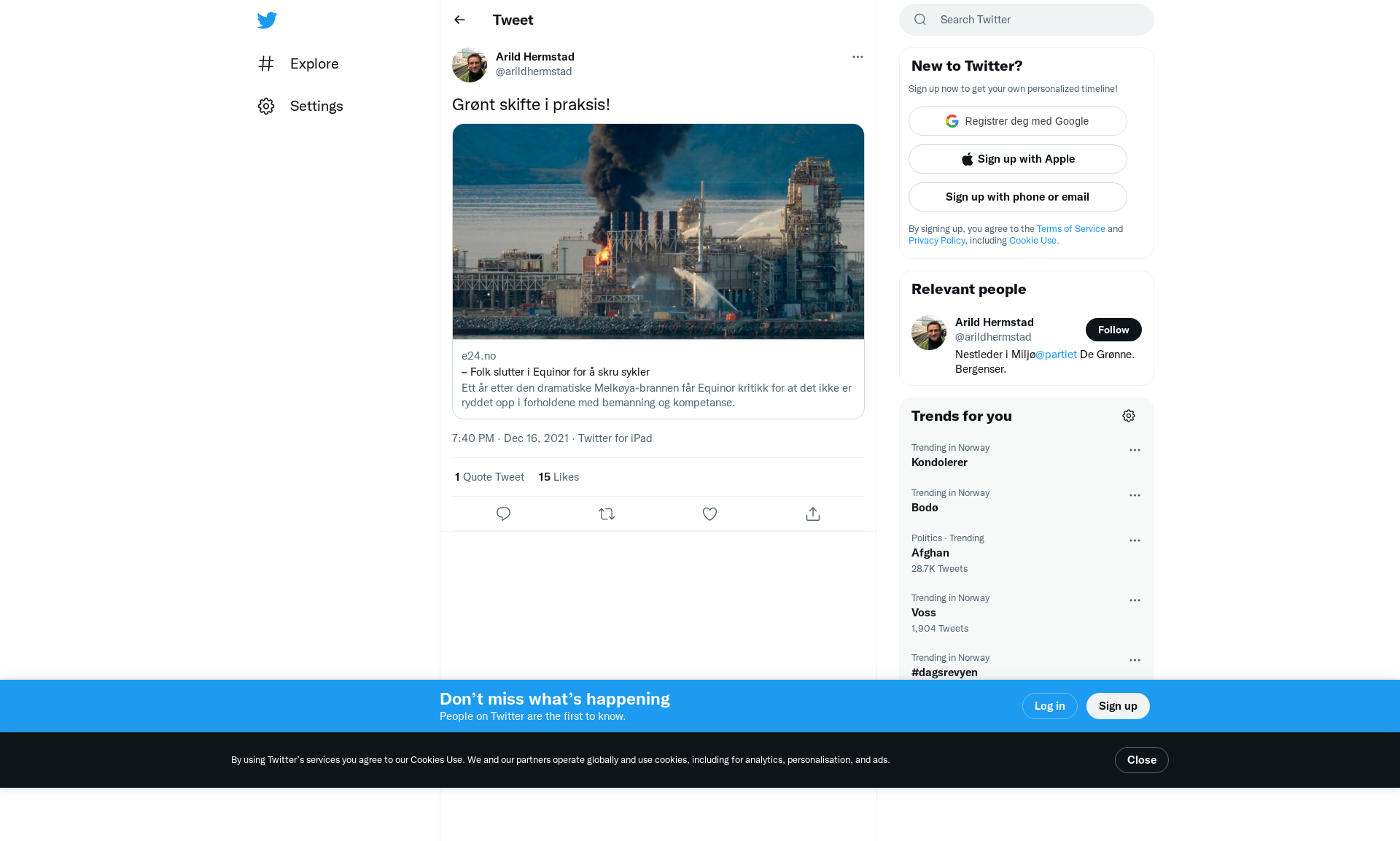Click Registrer deg med Google button
This screenshot has width=1400, height=841.
[x=1018, y=121]
